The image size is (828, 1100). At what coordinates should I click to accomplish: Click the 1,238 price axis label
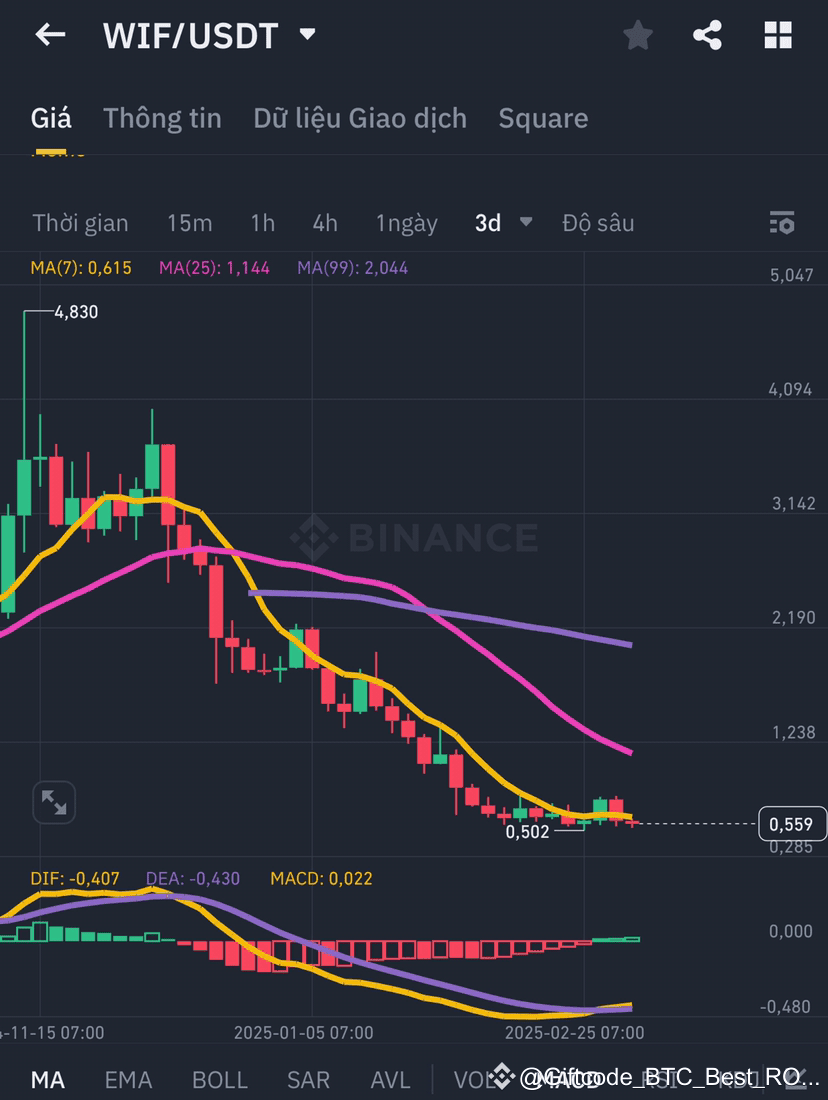pos(794,732)
